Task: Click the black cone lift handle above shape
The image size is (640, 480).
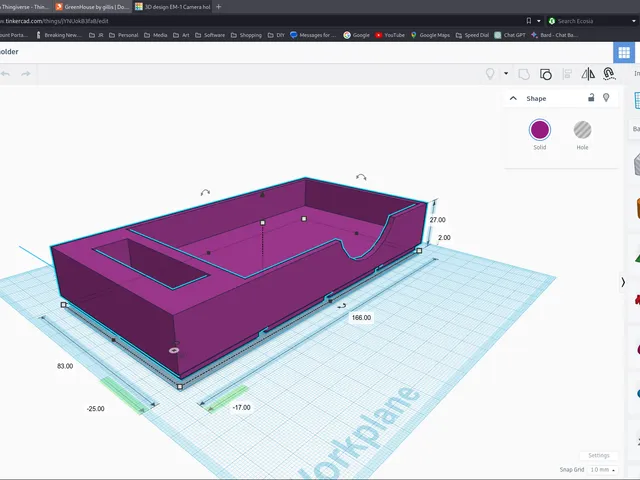Action: click(262, 195)
